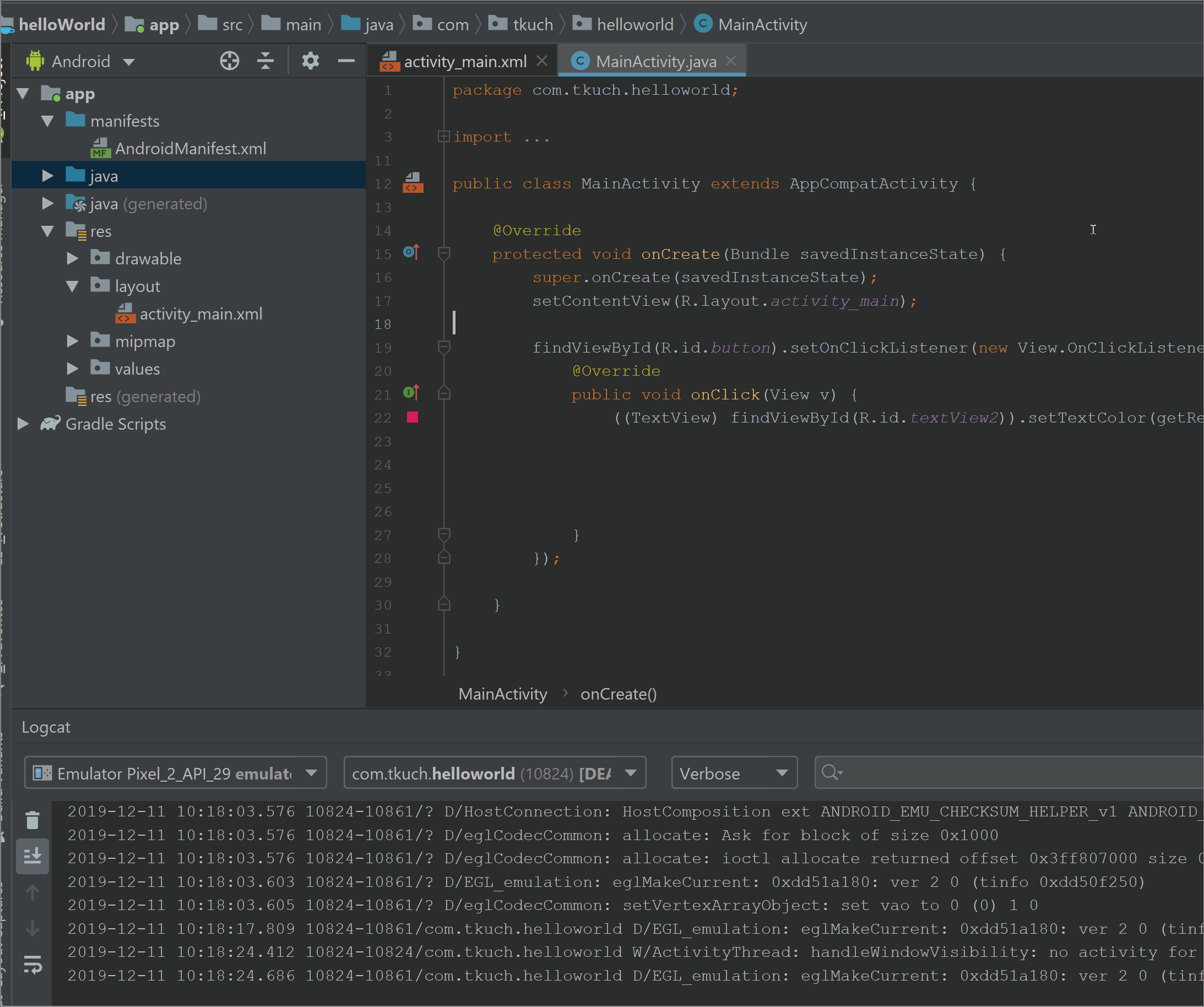
Task: Click the breakpoint marker on line 22
Action: tap(412, 418)
